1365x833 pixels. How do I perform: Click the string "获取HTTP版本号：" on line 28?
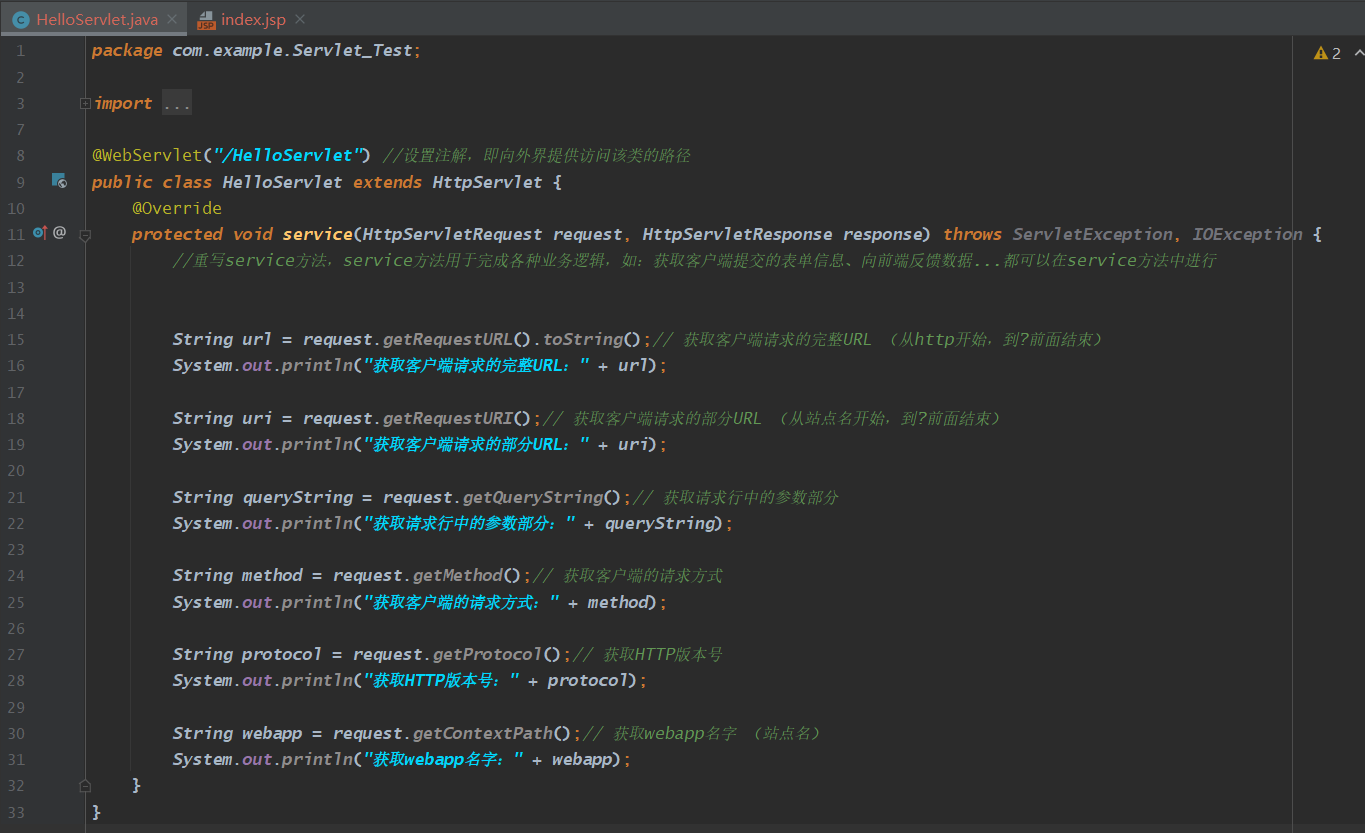click(x=442, y=680)
